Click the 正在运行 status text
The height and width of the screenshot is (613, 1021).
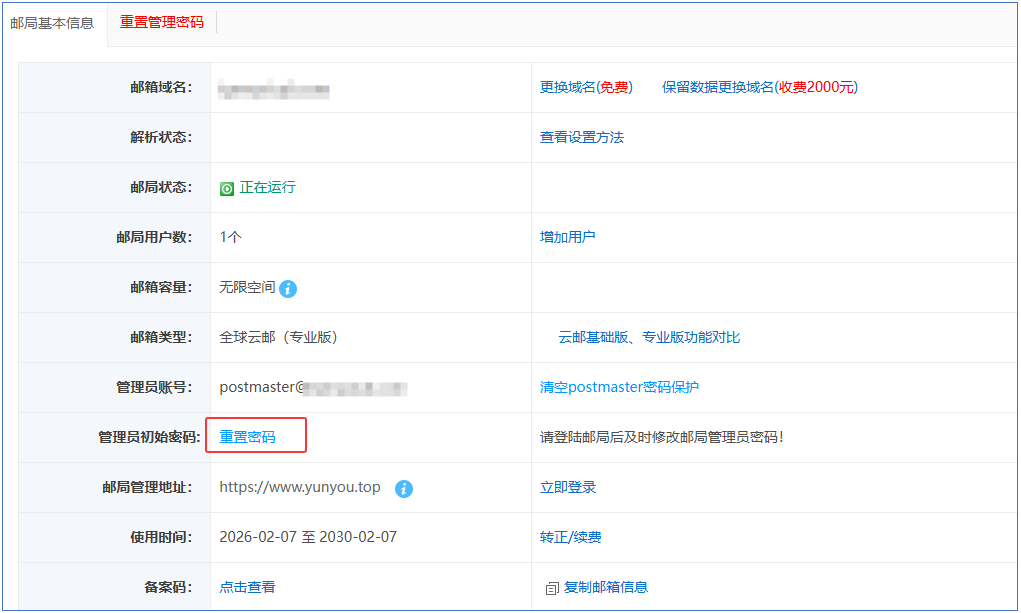pyautogui.click(x=267, y=187)
